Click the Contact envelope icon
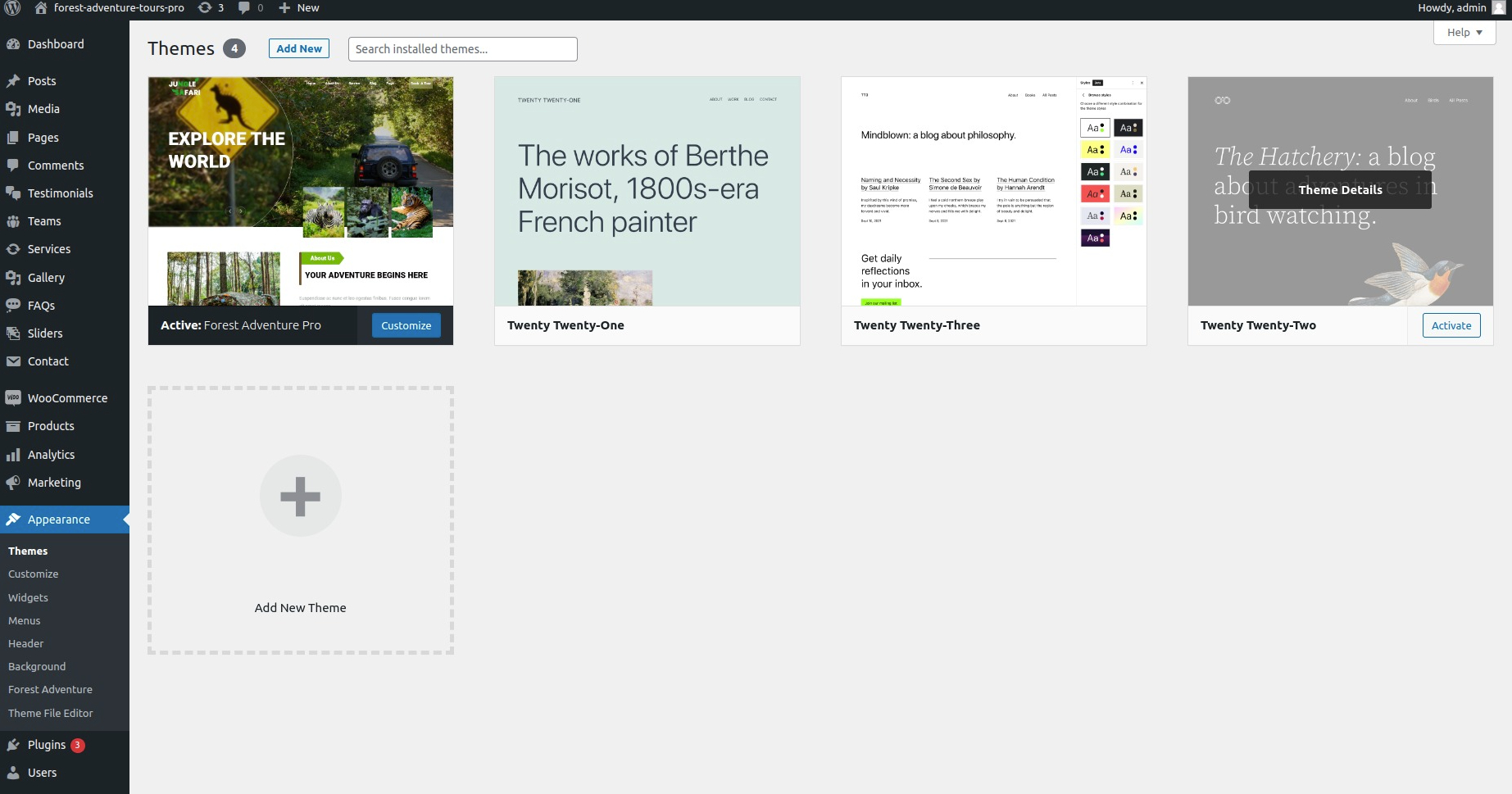The width and height of the screenshot is (1512, 794). (x=13, y=361)
